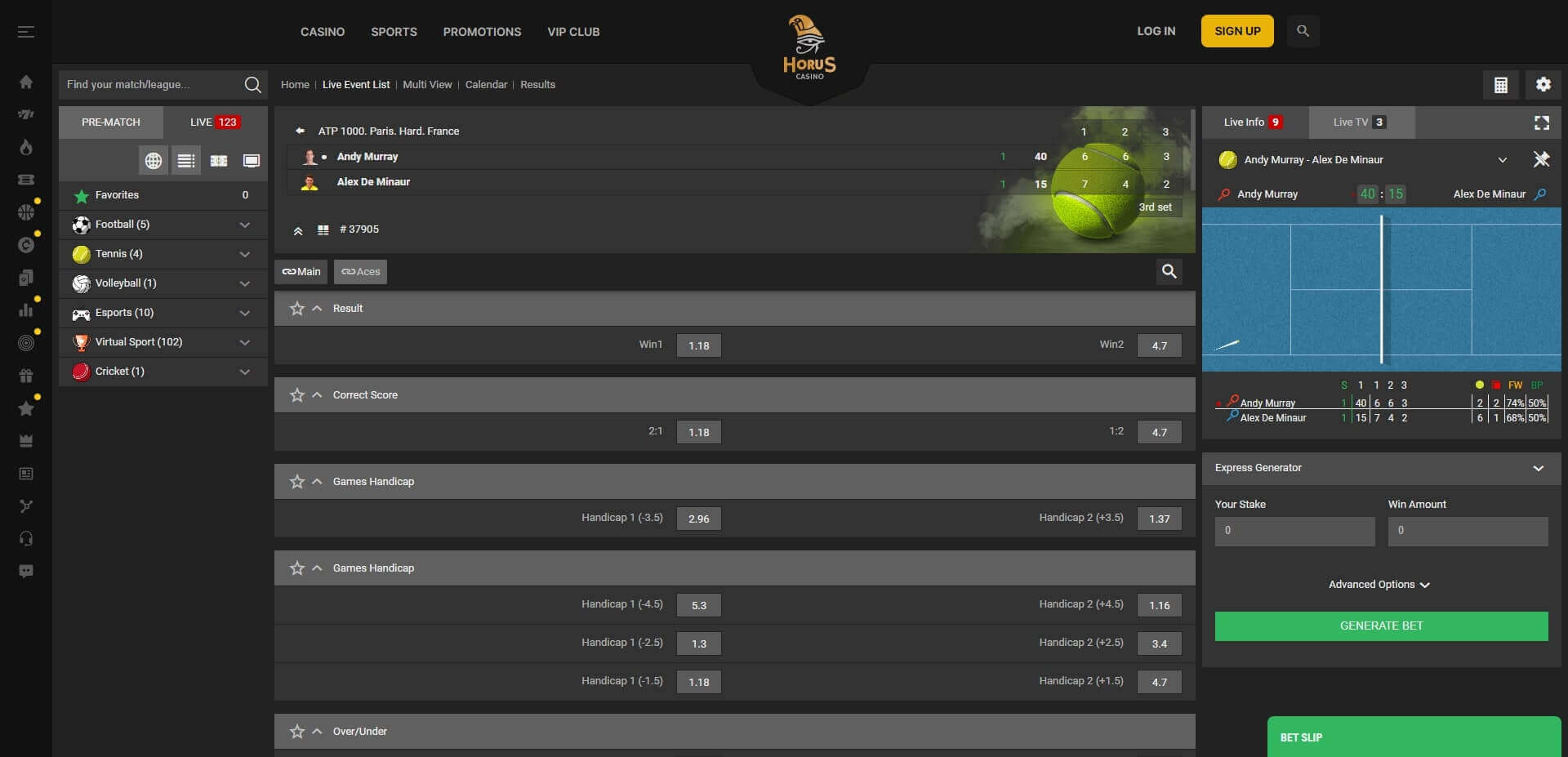Viewport: 1568px width, 757px height.
Task: Open the headset support icon
Action: click(26, 537)
